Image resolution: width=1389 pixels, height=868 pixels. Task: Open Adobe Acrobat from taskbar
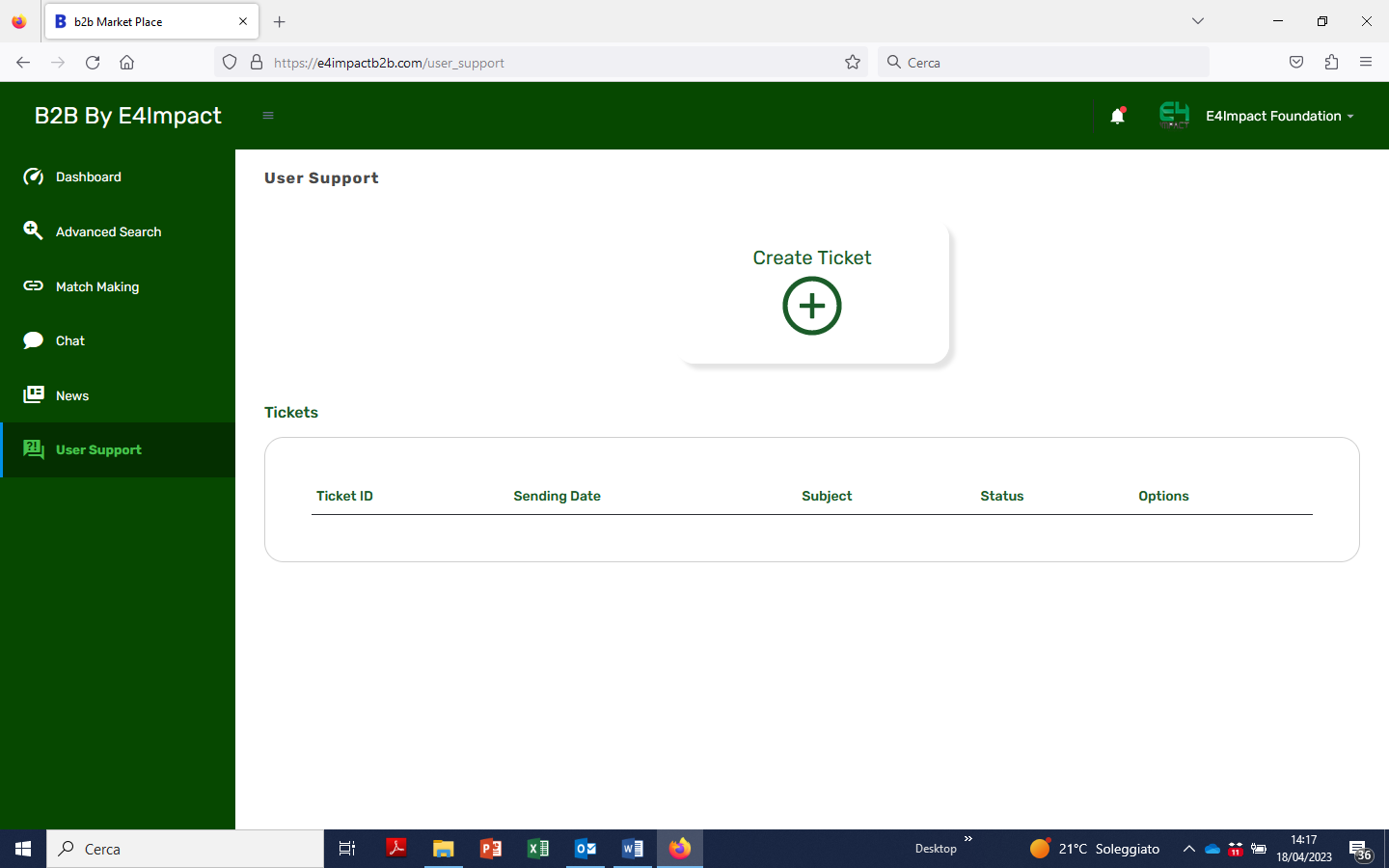[x=396, y=849]
